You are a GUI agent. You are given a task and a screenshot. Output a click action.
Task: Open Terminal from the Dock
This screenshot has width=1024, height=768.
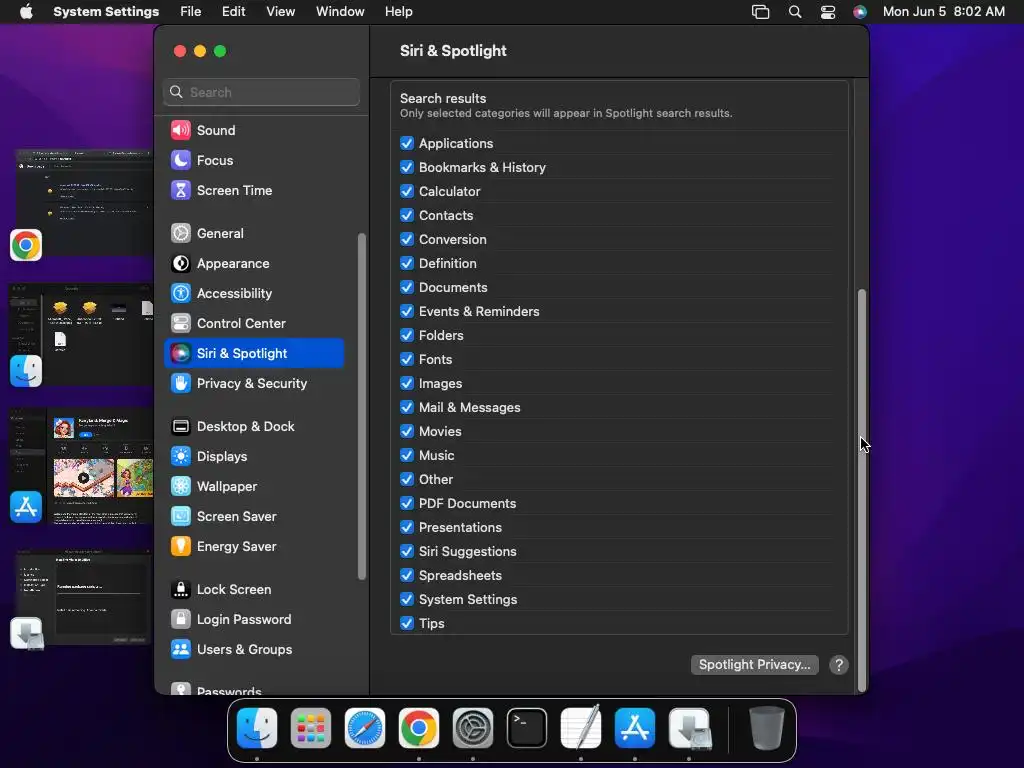tap(526, 728)
